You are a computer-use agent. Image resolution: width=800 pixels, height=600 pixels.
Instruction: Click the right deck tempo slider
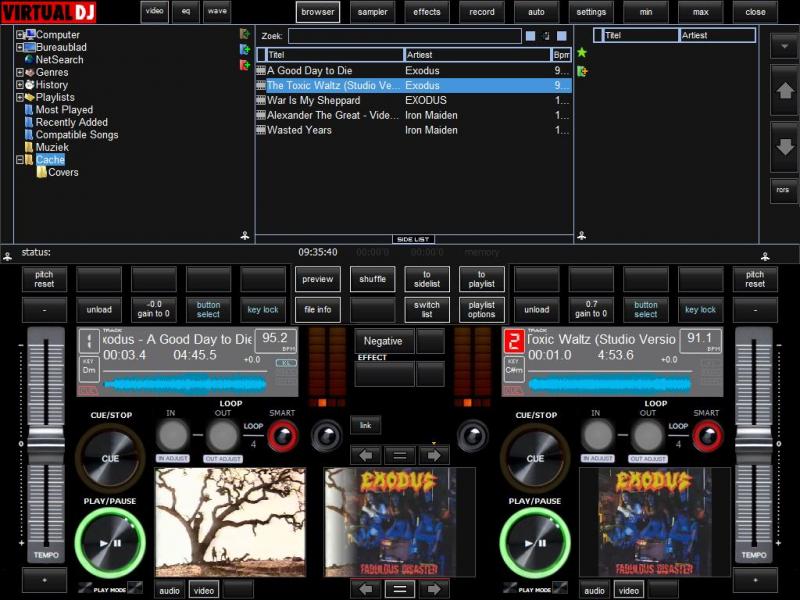point(754,444)
